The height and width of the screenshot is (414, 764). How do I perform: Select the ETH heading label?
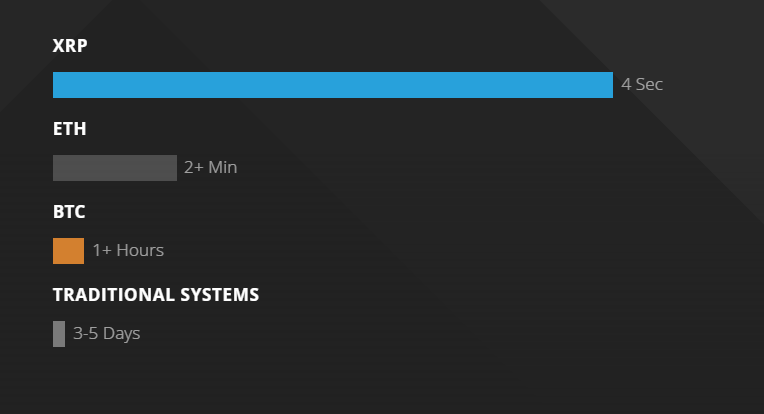[69, 129]
